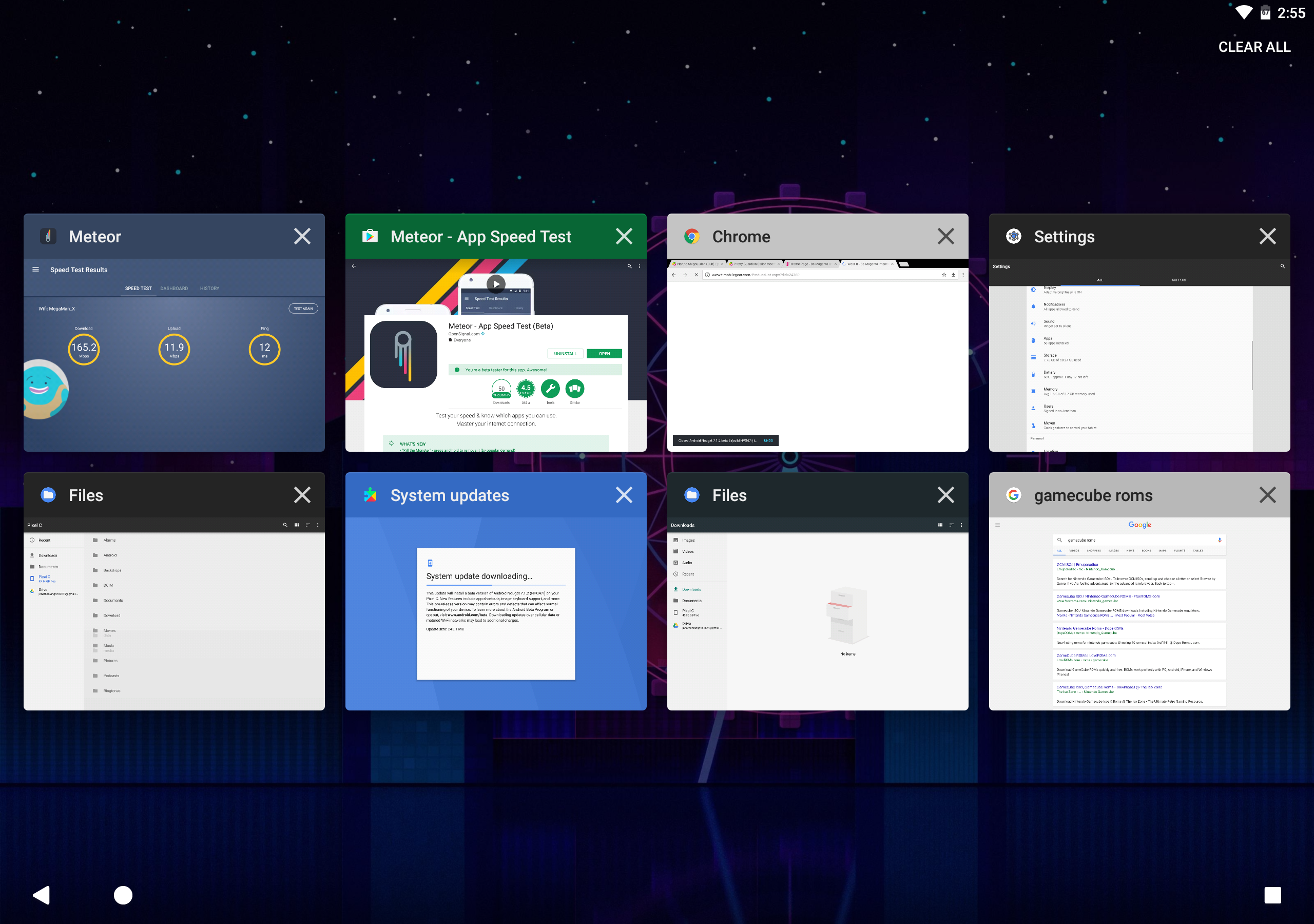1314x924 pixels.
Task: Tap Clear All recent apps
Action: click(1254, 47)
